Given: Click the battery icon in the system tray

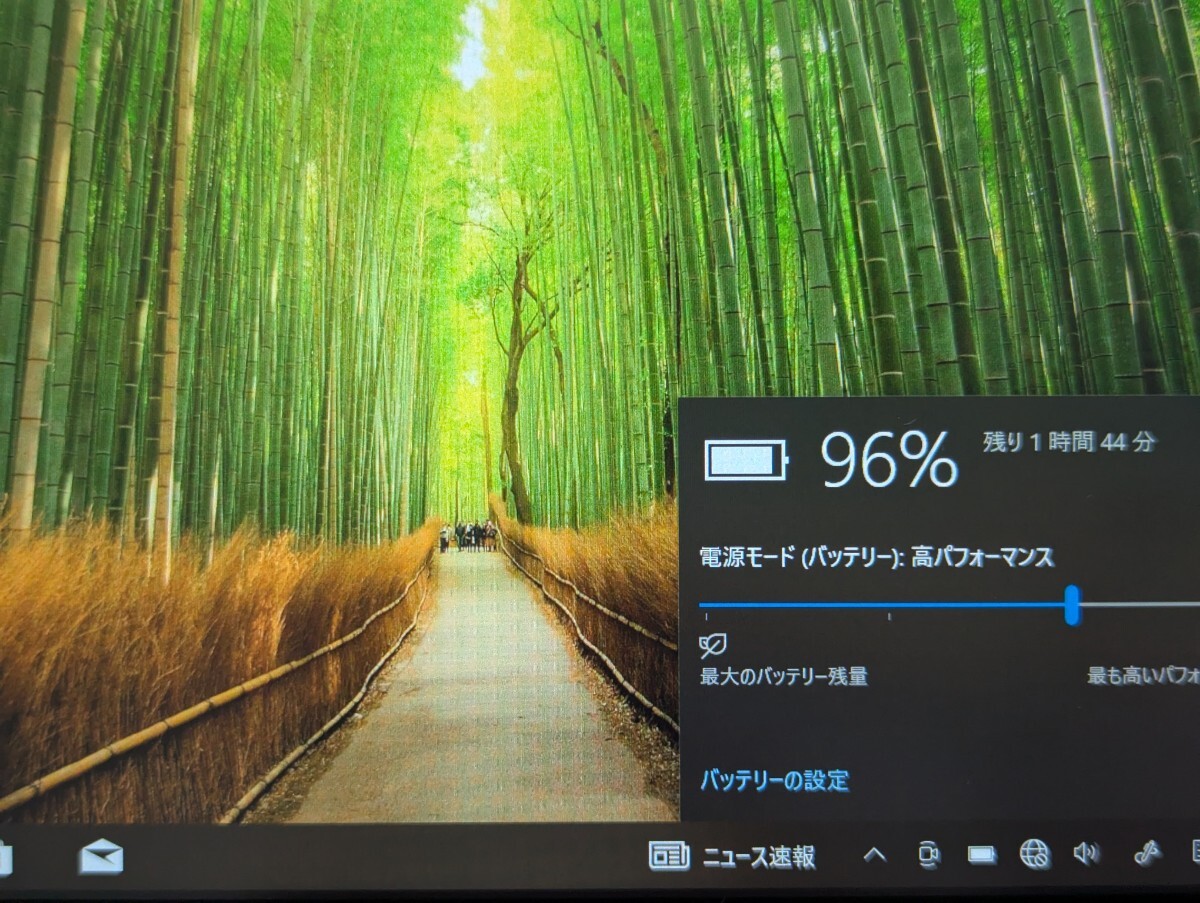Looking at the screenshot, I should pos(982,855).
